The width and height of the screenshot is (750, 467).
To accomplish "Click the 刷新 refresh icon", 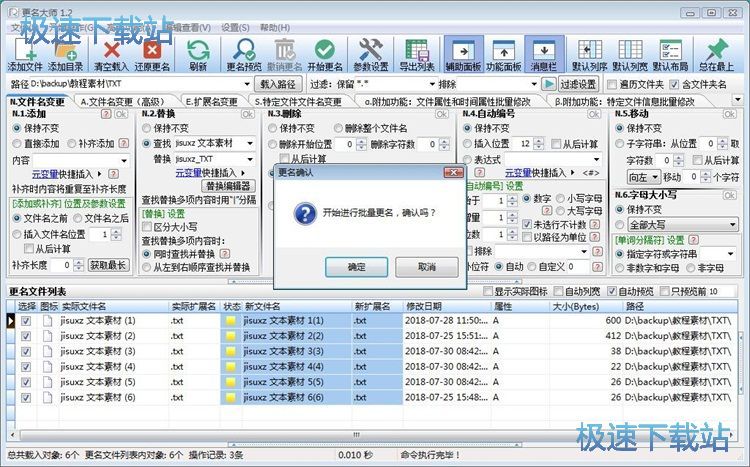I will (198, 54).
